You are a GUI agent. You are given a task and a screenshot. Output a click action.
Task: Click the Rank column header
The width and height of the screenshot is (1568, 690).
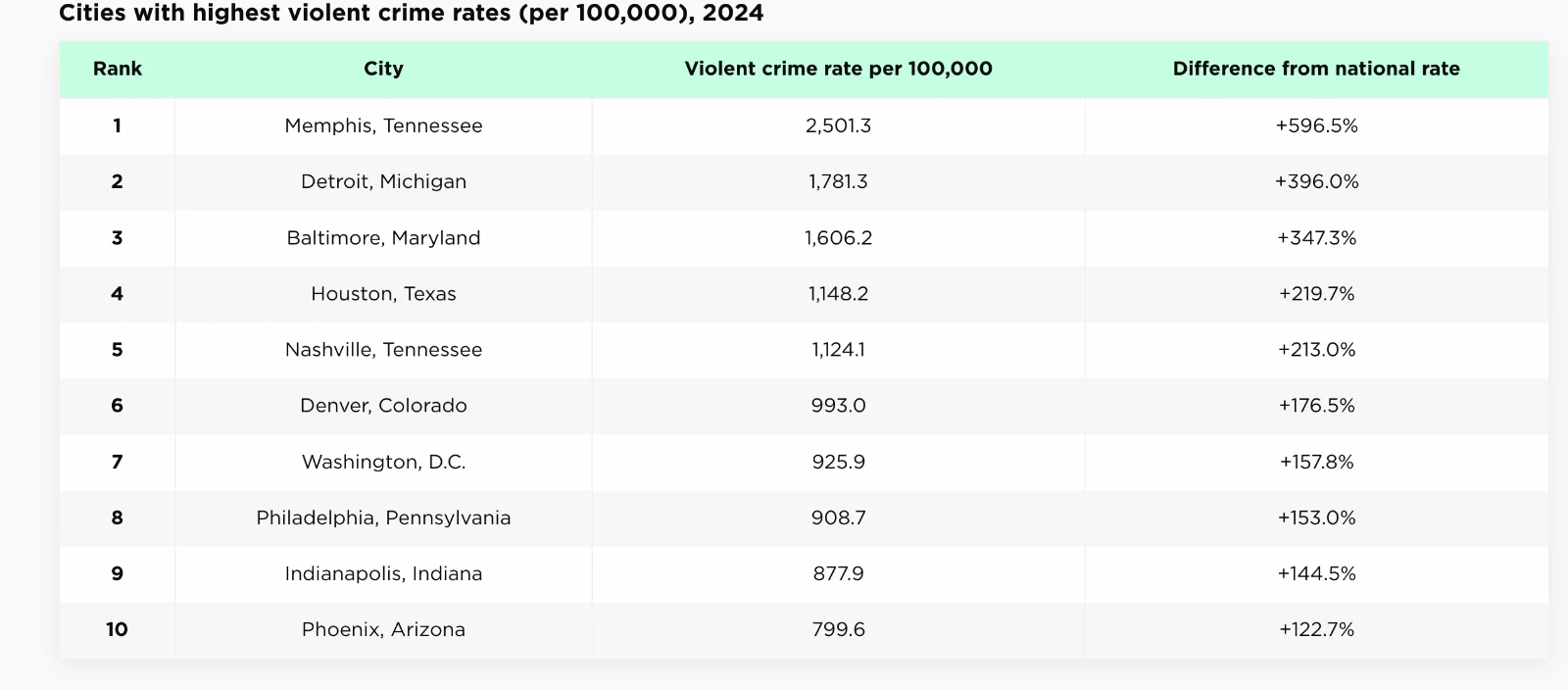[x=118, y=69]
